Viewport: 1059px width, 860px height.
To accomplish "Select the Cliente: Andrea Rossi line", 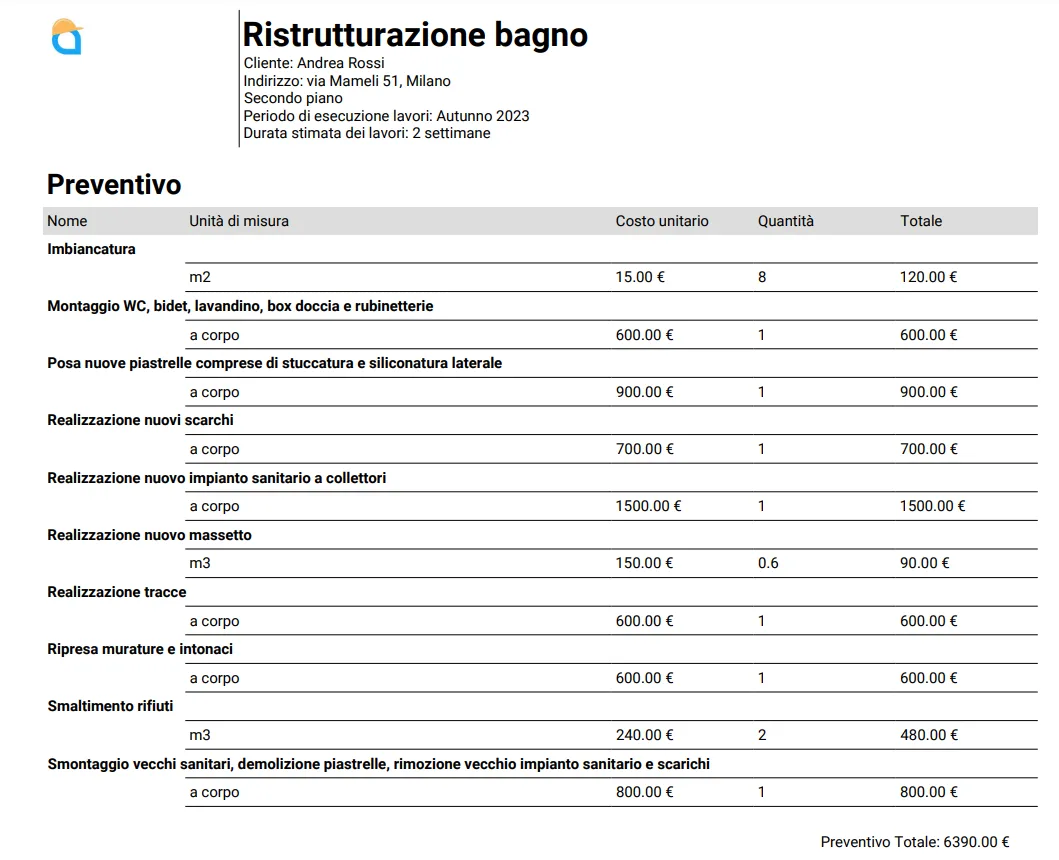I will (314, 63).
